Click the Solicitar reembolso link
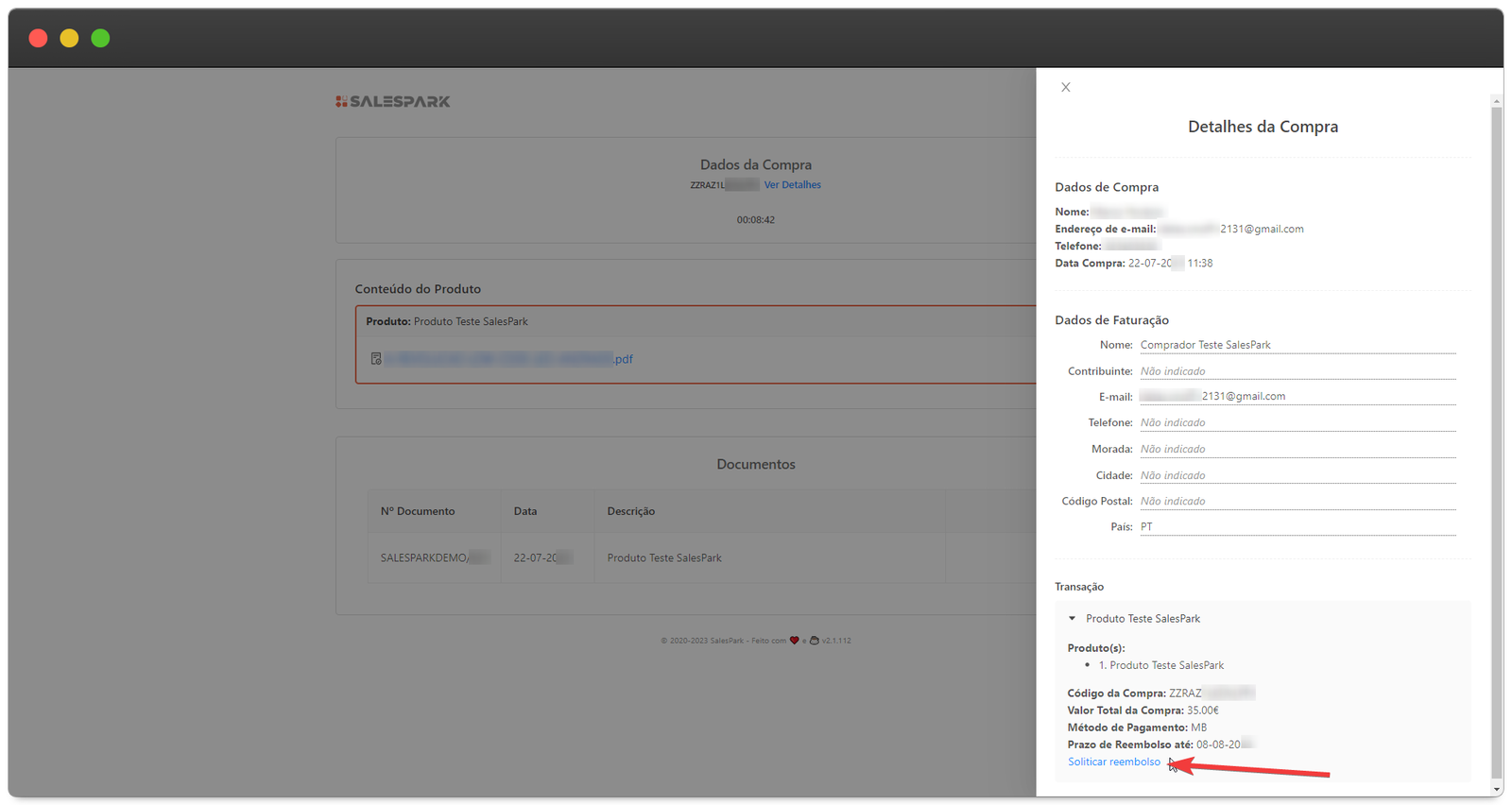Viewport: 1512px width, 805px height. [x=1113, y=762]
